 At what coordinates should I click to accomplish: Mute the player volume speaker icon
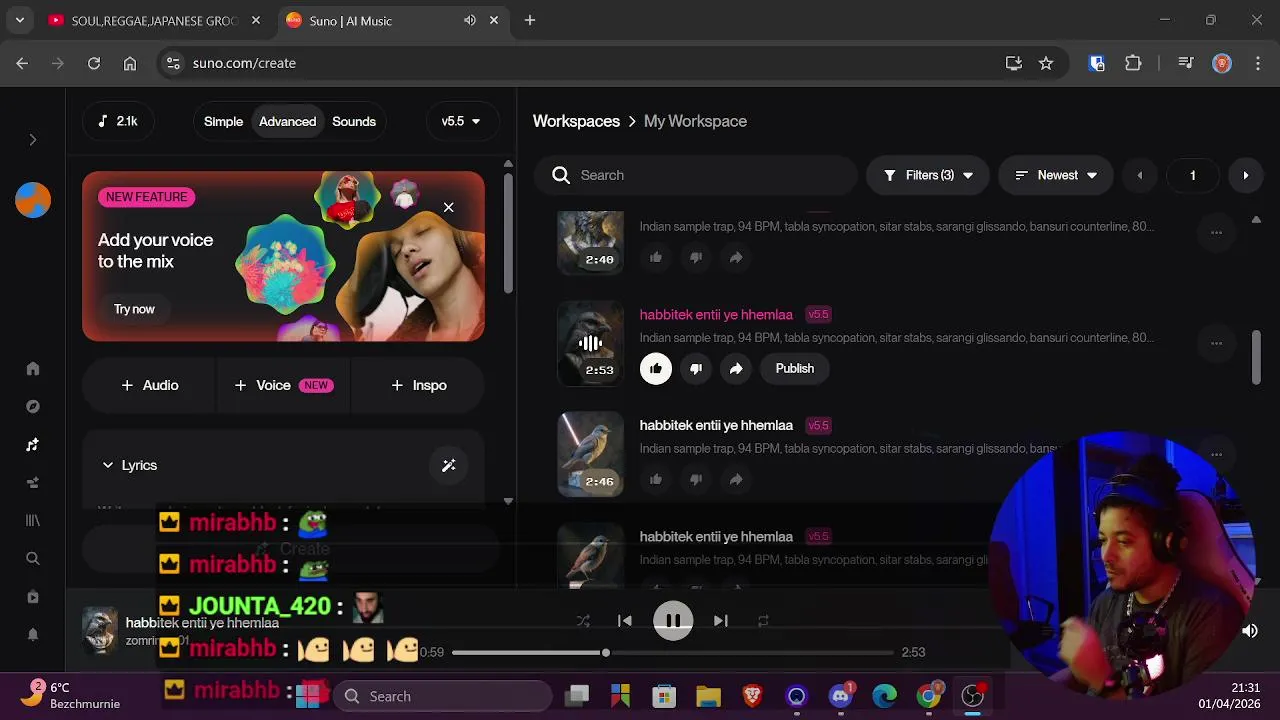tap(1250, 631)
